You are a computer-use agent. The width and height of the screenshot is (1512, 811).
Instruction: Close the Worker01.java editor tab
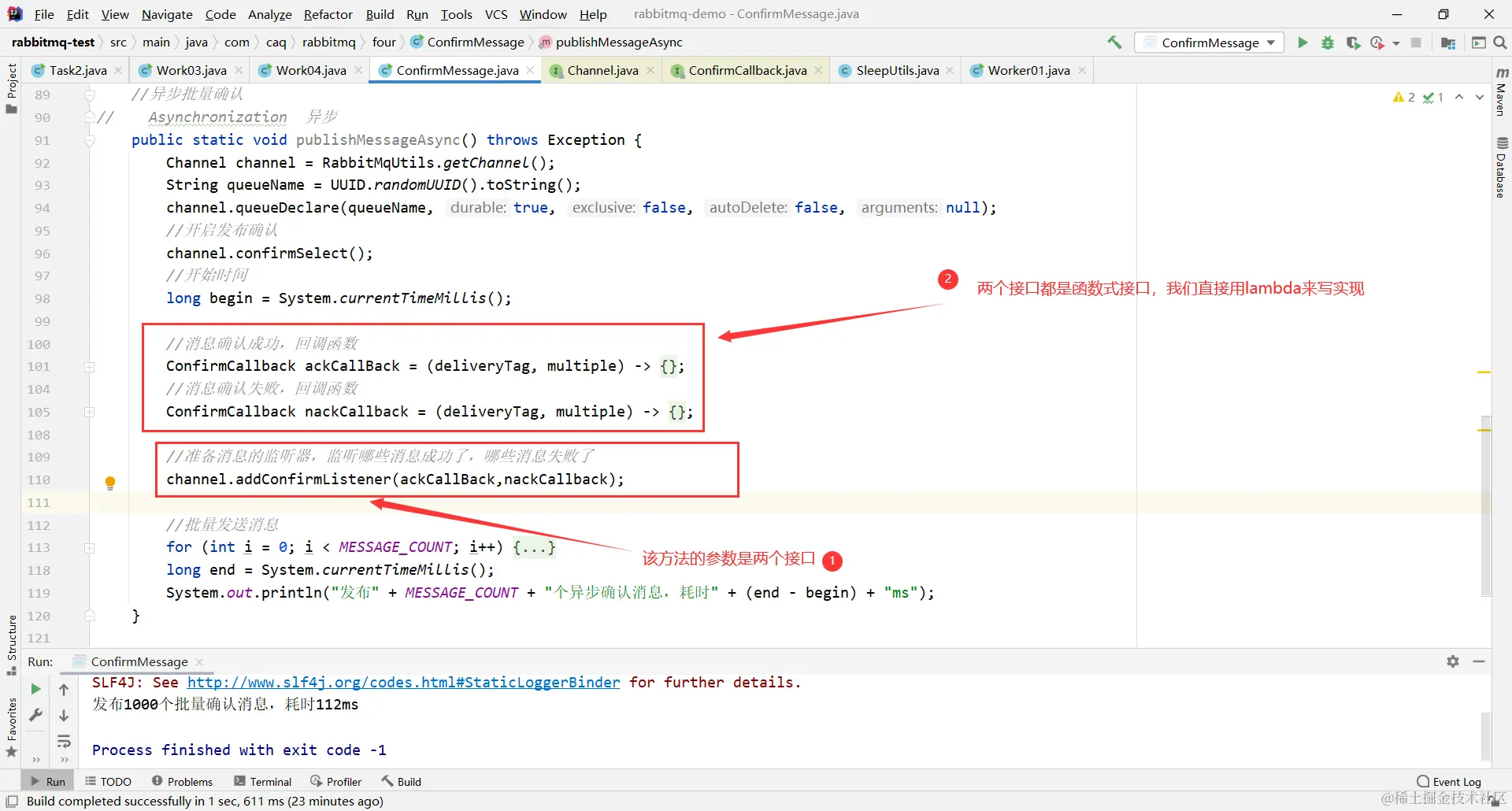click(x=1082, y=70)
